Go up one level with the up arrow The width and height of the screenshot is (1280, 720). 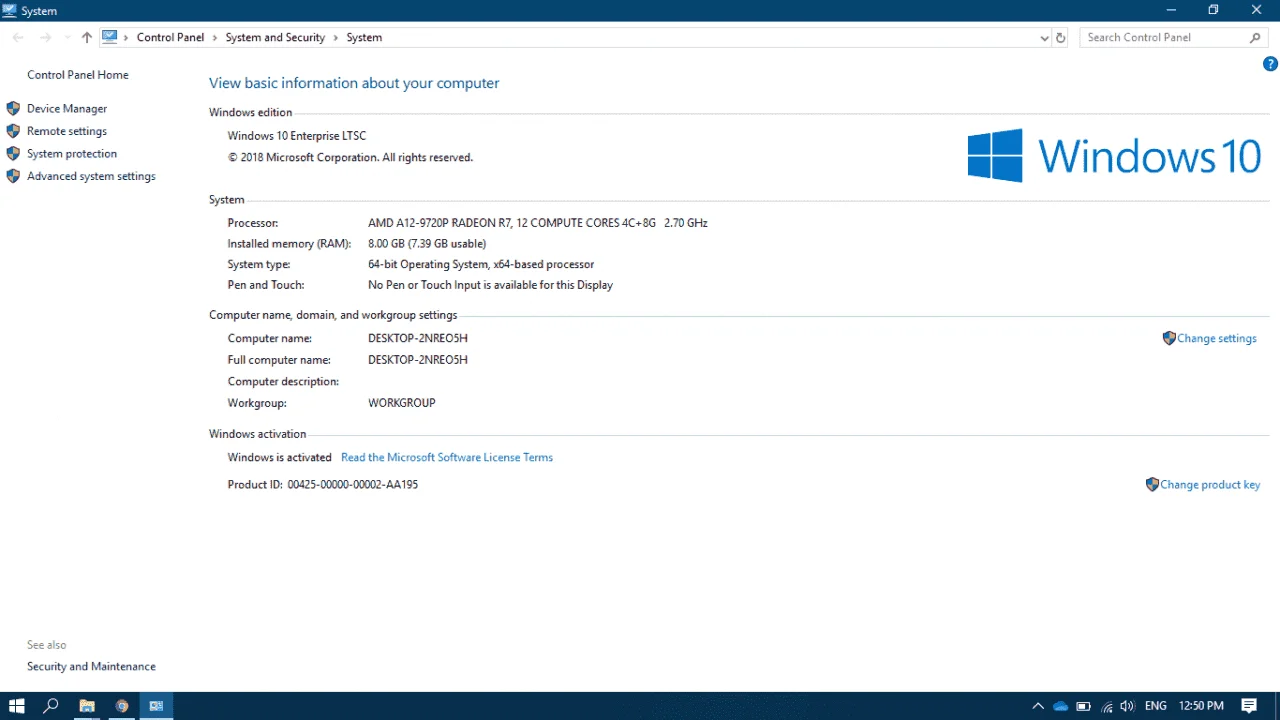pos(87,37)
